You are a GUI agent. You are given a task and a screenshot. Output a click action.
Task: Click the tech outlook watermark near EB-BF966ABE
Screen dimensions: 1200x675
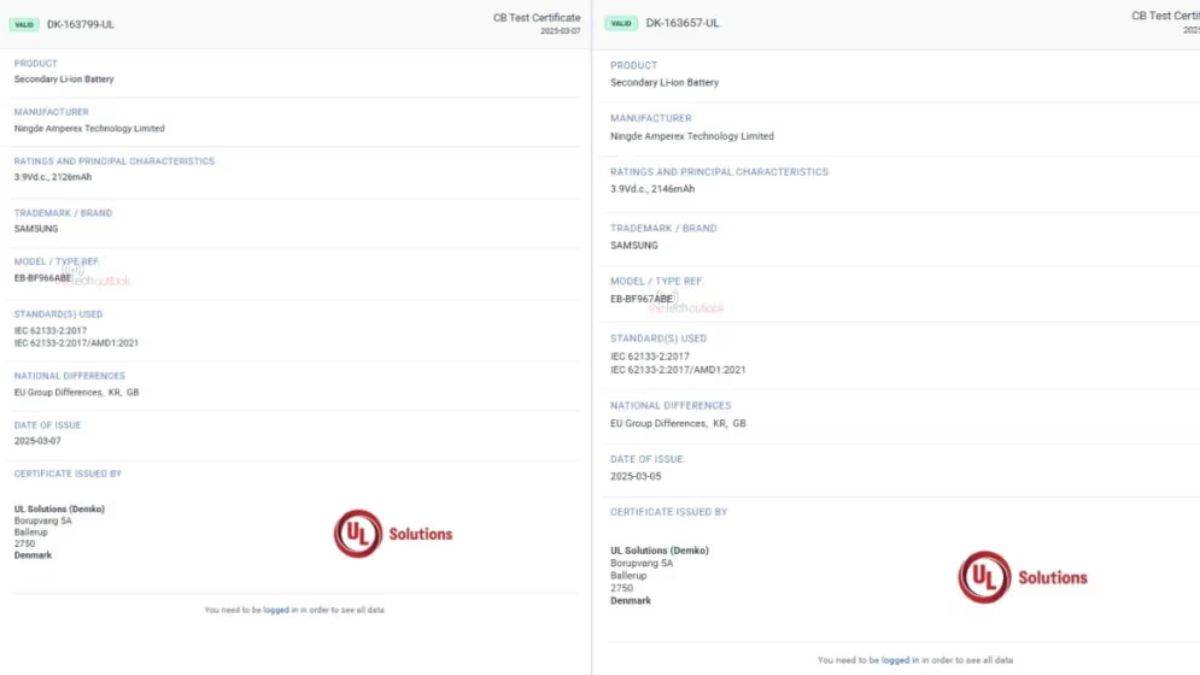(x=102, y=280)
